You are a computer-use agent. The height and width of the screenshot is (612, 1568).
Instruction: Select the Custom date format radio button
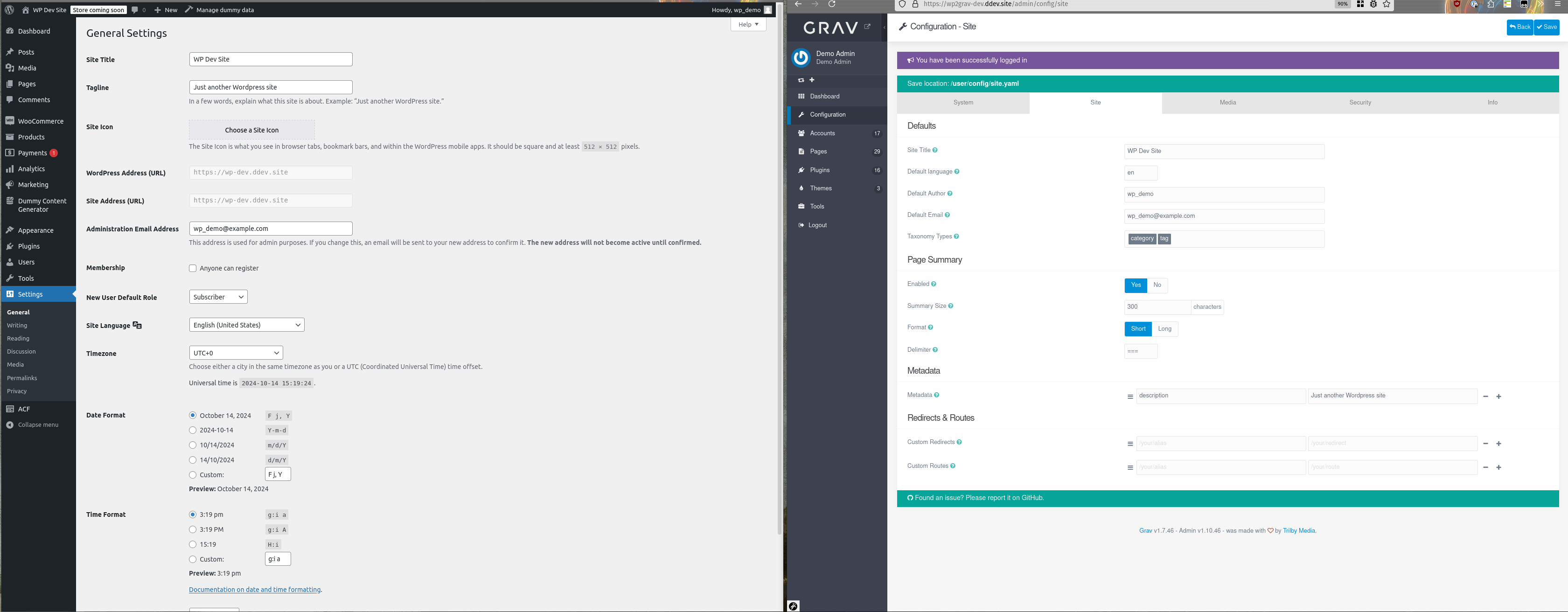point(192,474)
